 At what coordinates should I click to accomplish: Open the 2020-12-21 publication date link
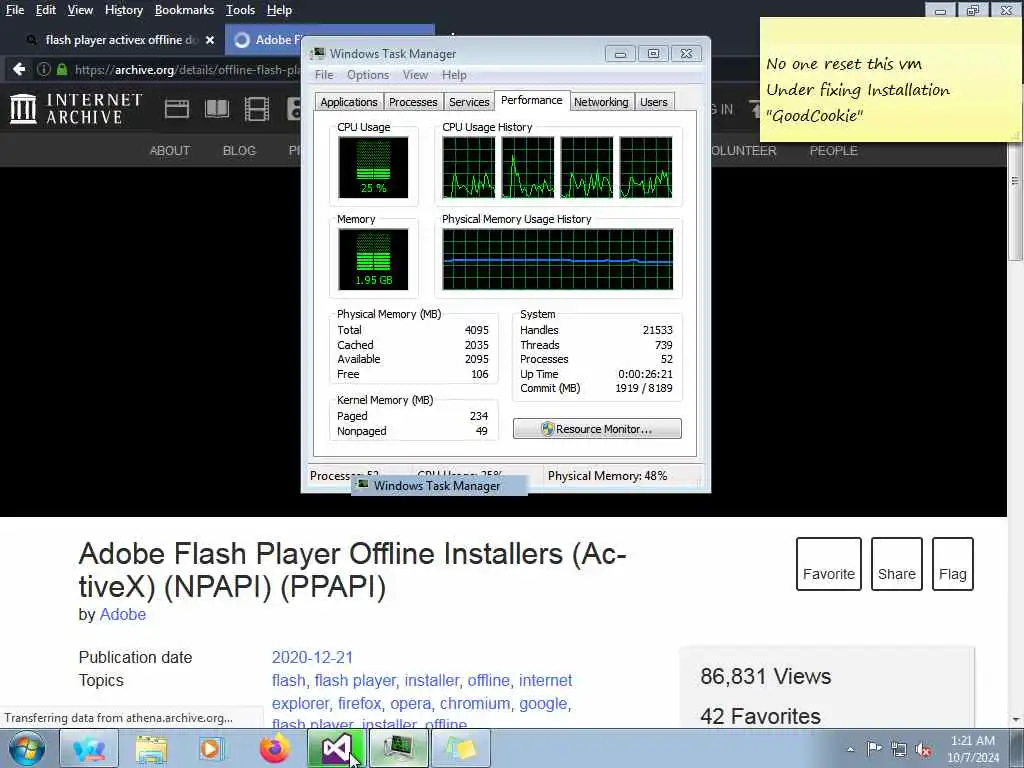[312, 657]
